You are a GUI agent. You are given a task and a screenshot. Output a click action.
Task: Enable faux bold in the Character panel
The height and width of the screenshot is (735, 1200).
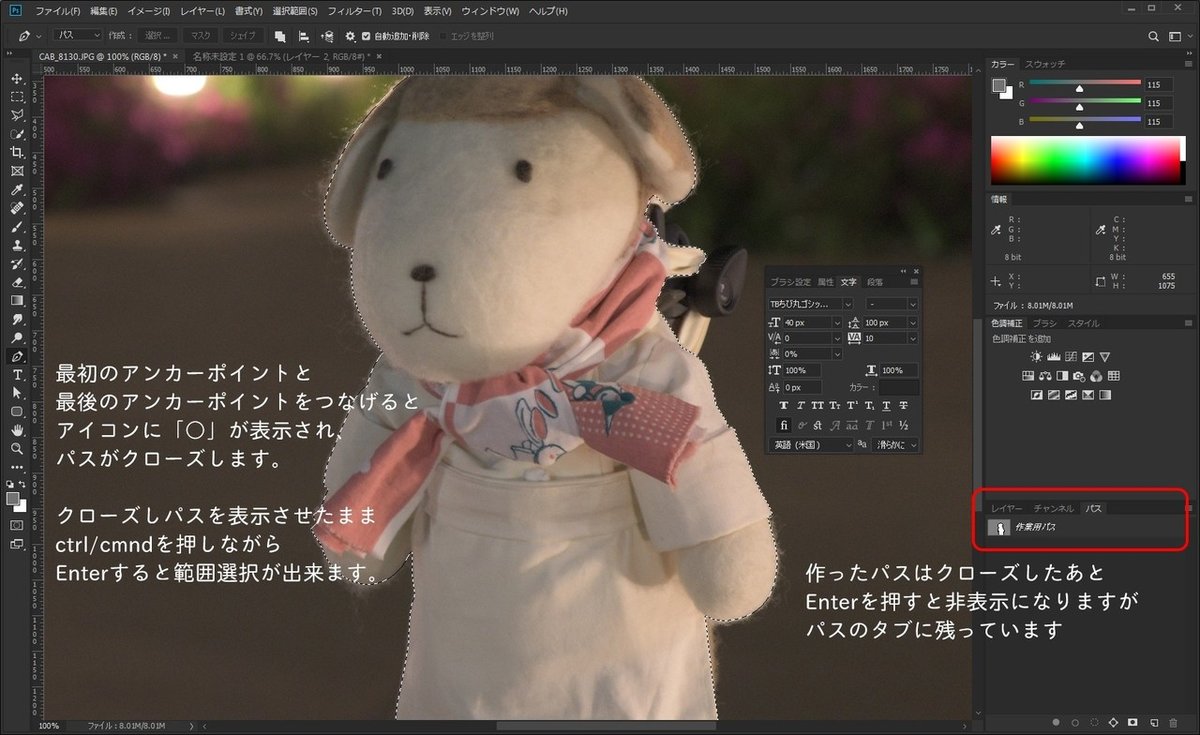pos(784,406)
